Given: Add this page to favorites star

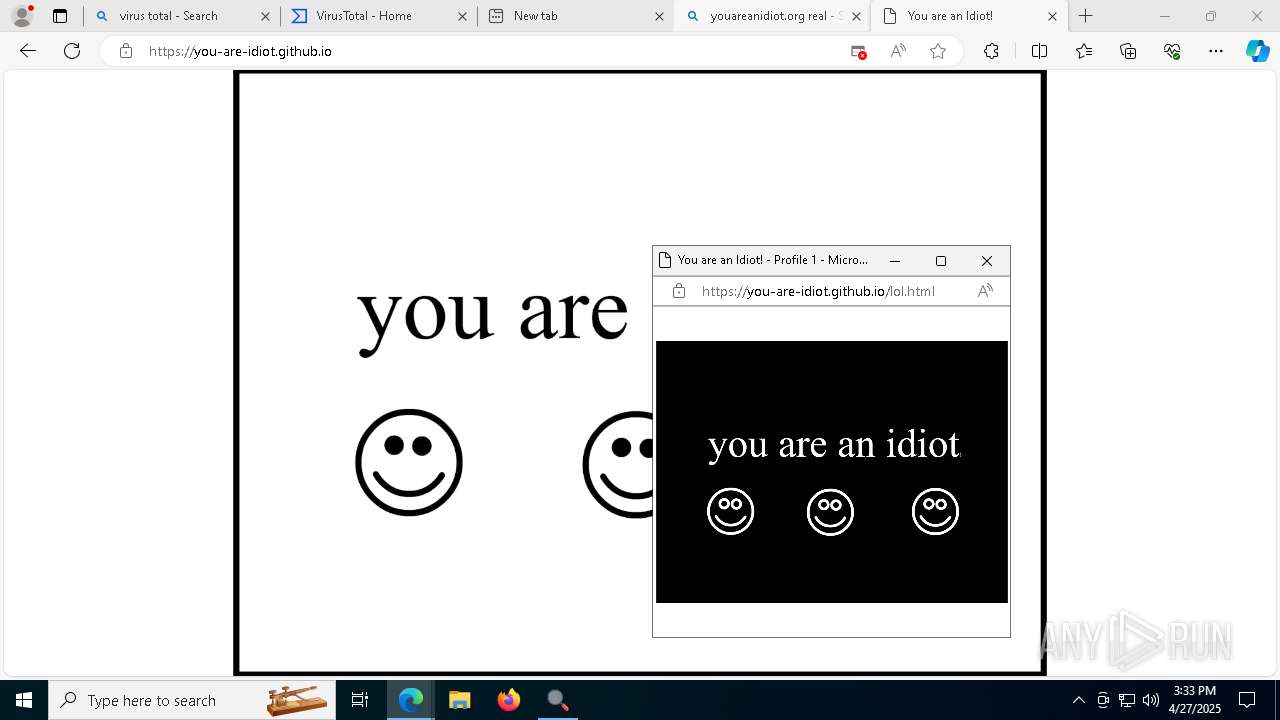Looking at the screenshot, I should click(x=938, y=51).
